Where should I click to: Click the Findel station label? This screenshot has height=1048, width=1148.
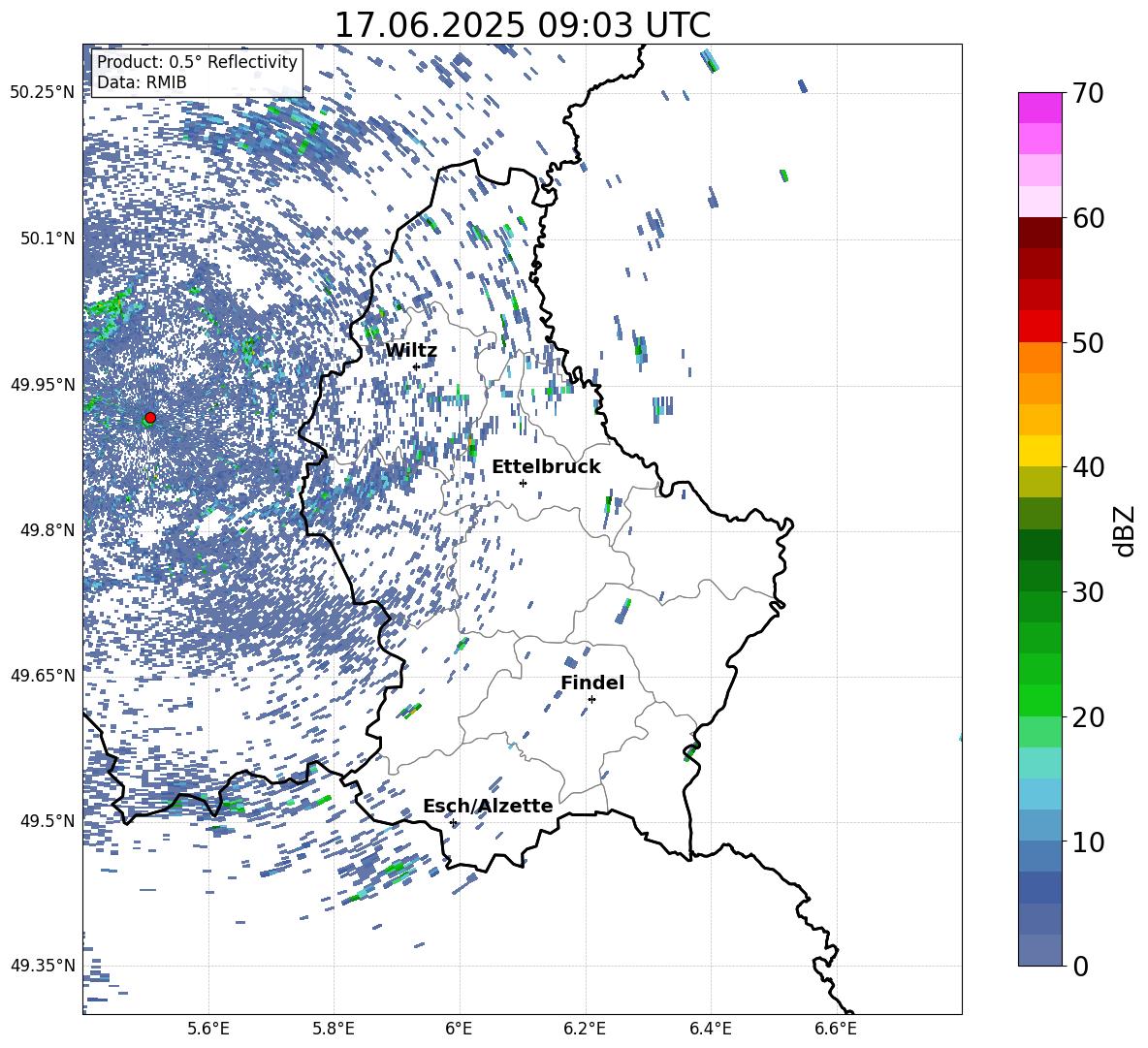[592, 683]
